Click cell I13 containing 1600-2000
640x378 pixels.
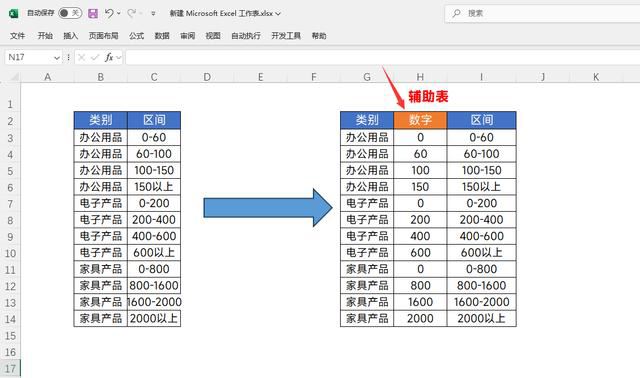[482, 302]
